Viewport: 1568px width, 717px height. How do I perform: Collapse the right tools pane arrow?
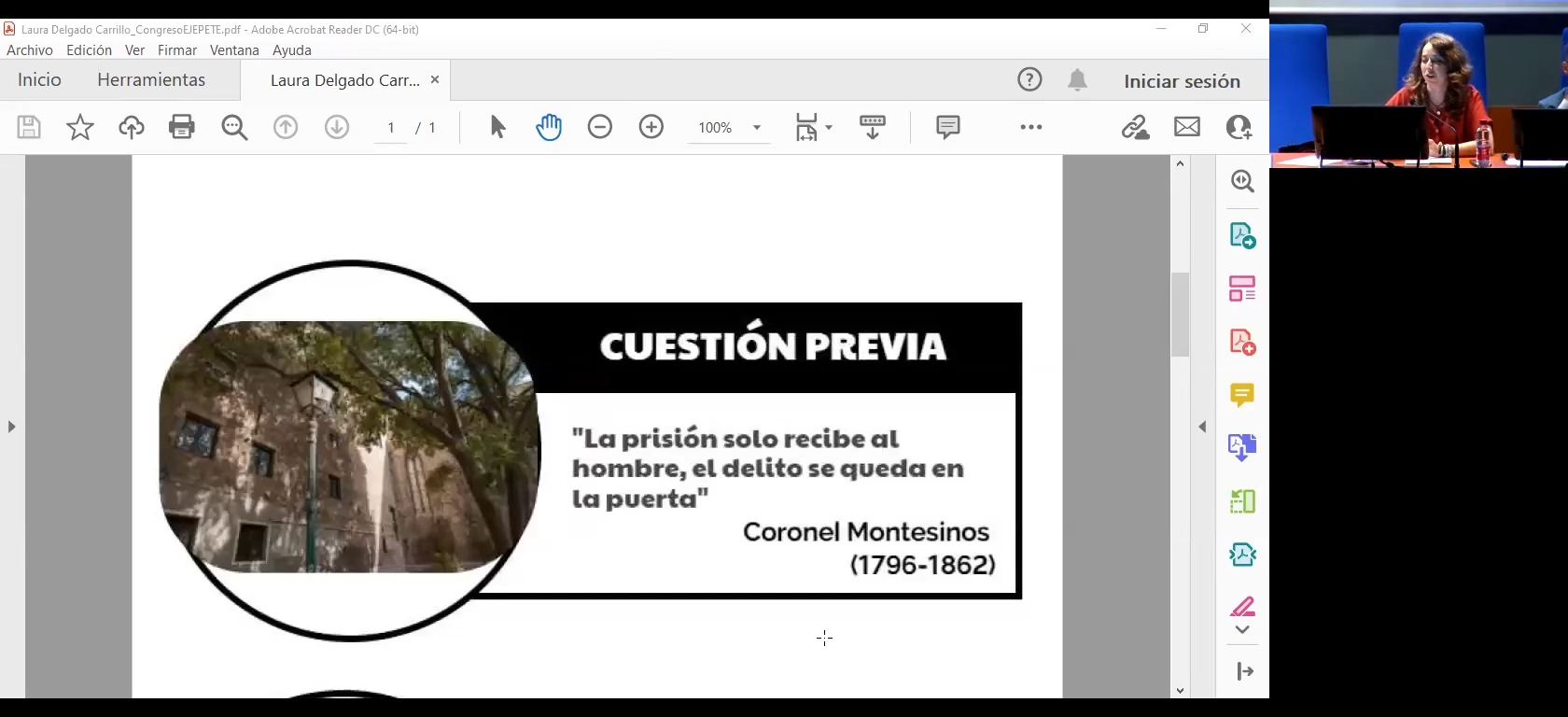coord(1202,427)
